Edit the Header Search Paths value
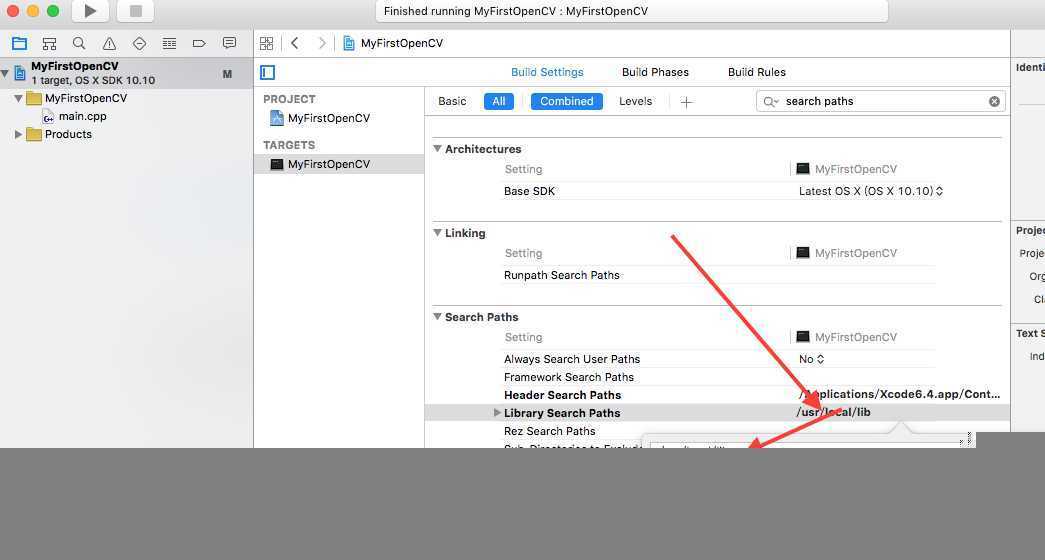Image resolution: width=1045 pixels, height=560 pixels. pos(899,395)
